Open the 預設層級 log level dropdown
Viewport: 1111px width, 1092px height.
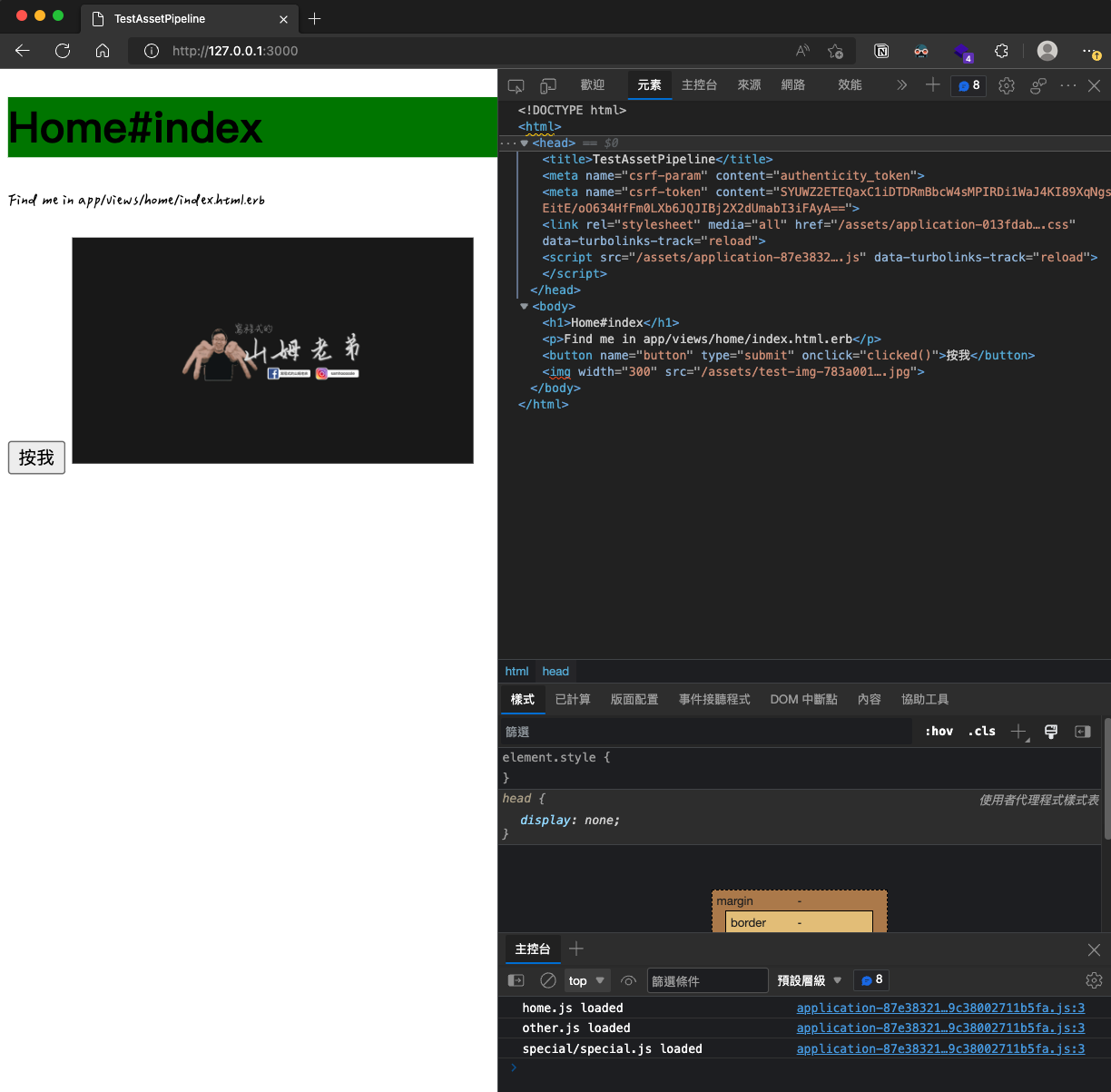[x=810, y=980]
